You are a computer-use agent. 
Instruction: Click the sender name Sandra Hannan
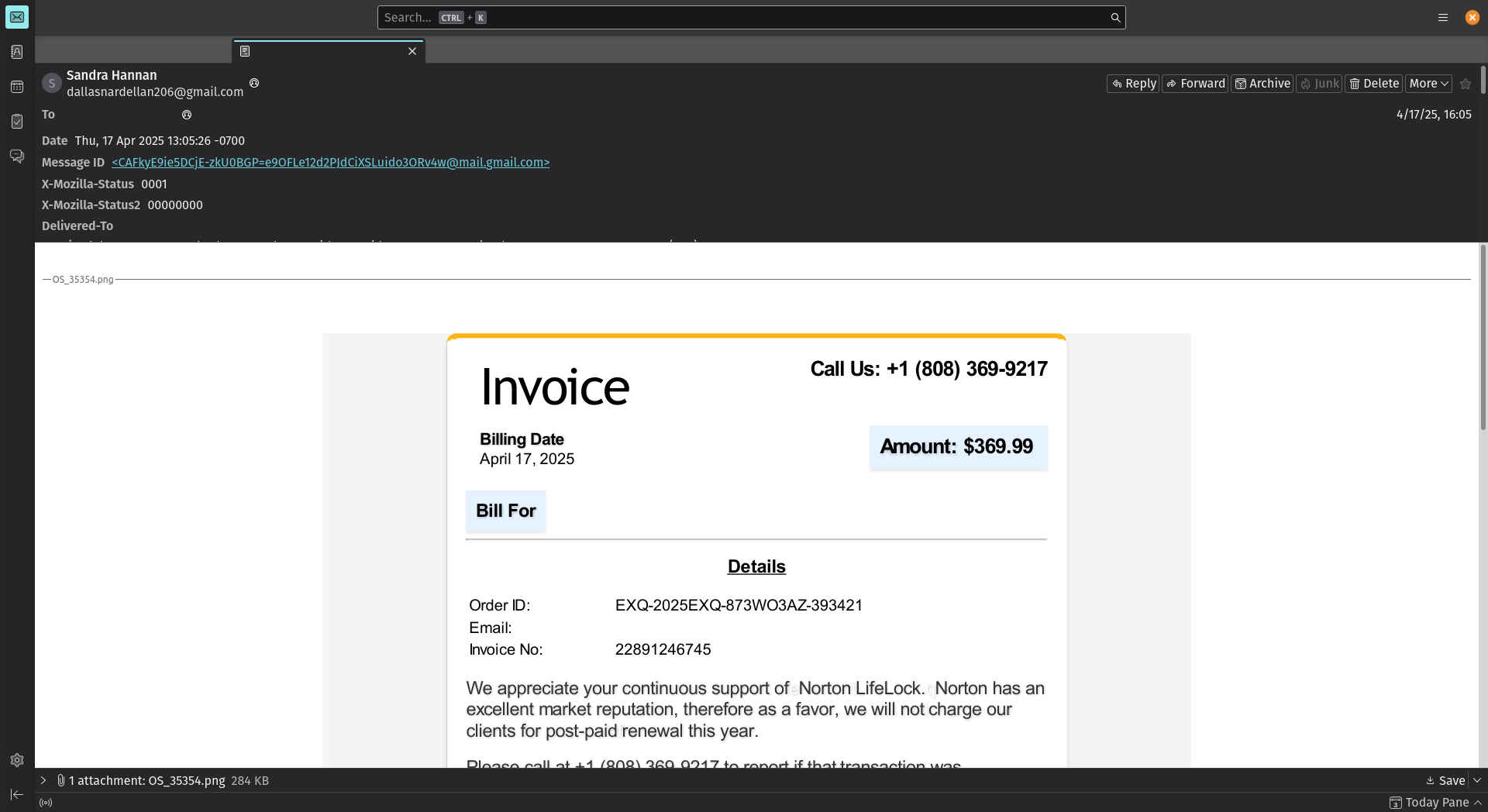(112, 75)
